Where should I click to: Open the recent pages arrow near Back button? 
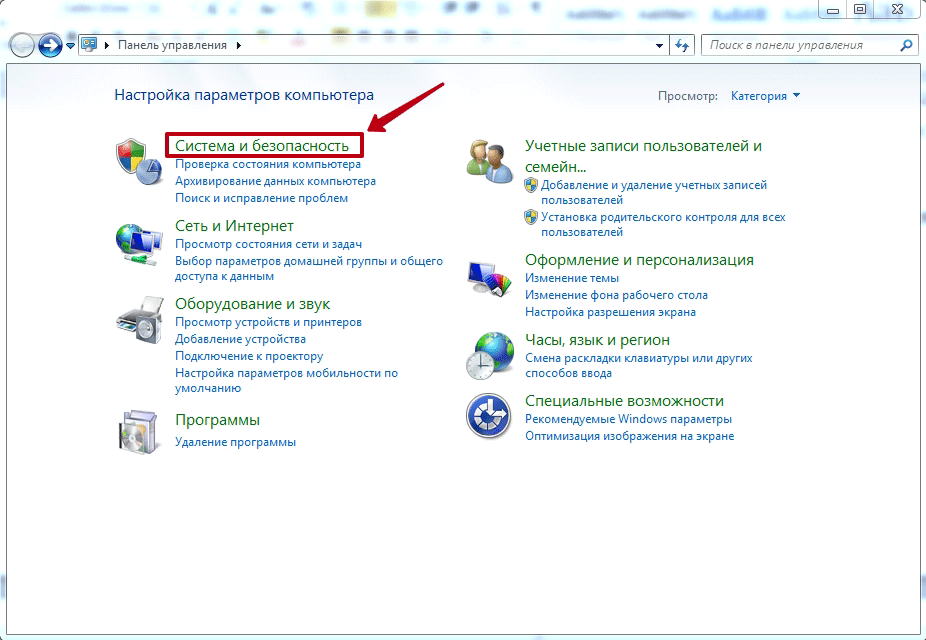pyautogui.click(x=71, y=46)
